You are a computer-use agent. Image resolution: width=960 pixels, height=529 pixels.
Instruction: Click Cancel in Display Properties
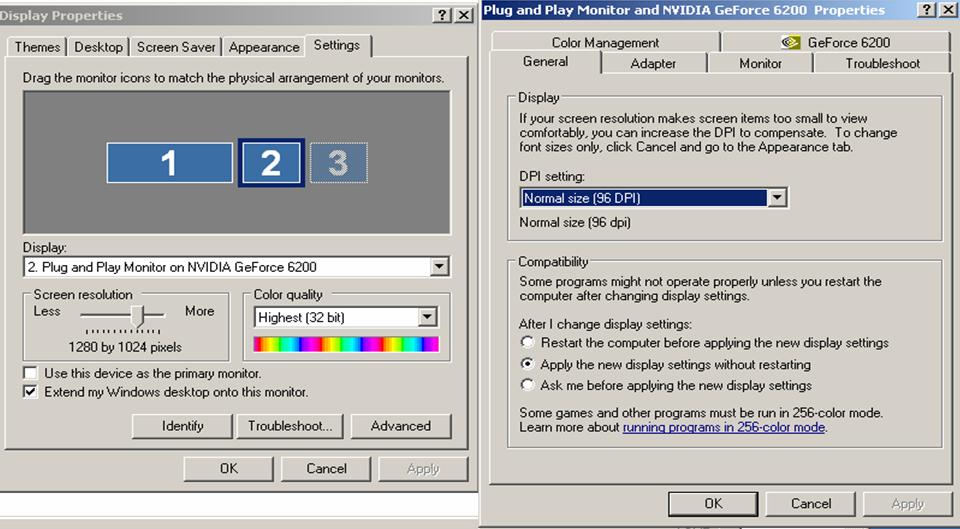(x=326, y=468)
